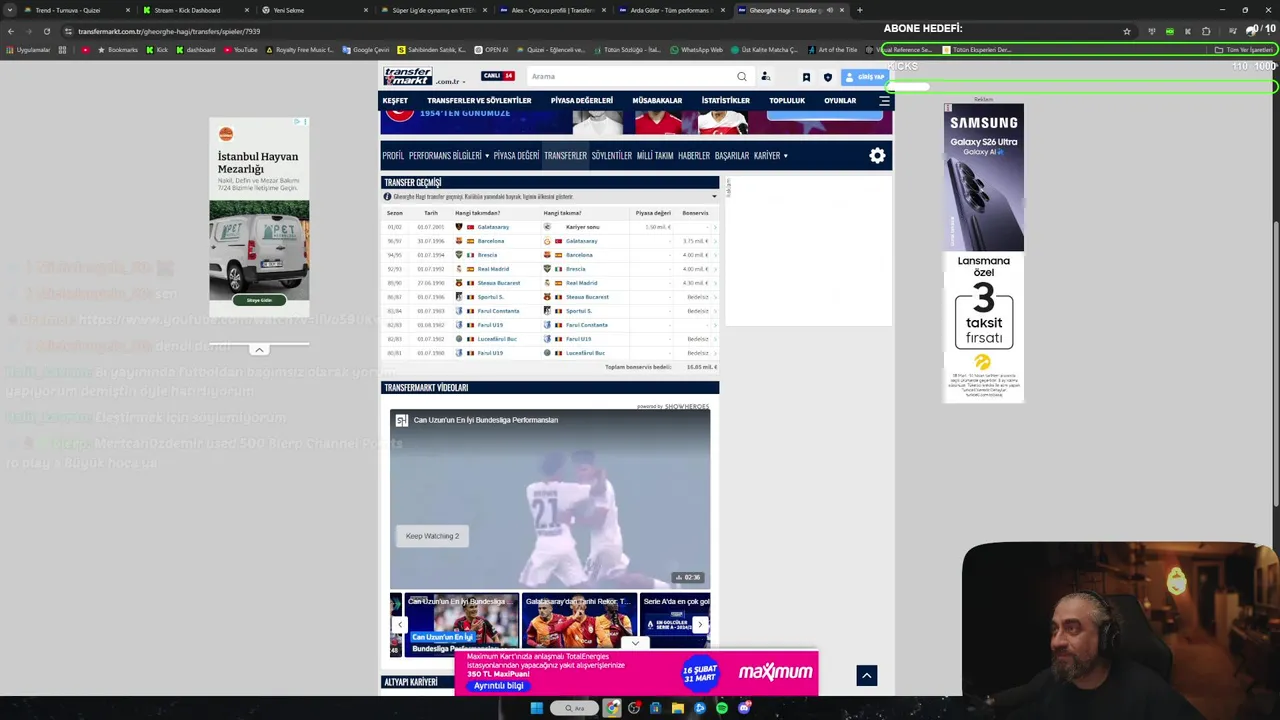The height and width of the screenshot is (720, 1280).
Task: Expand the Performans Bilgileri dropdown
Action: click(x=487, y=156)
